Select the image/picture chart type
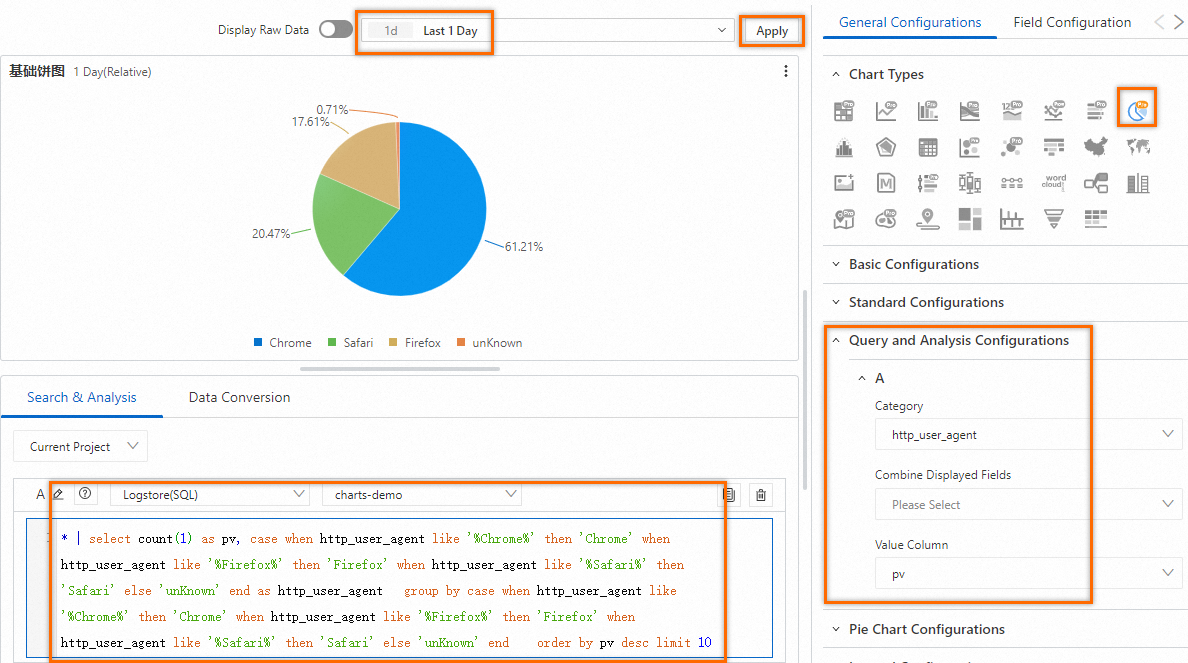 [x=844, y=183]
